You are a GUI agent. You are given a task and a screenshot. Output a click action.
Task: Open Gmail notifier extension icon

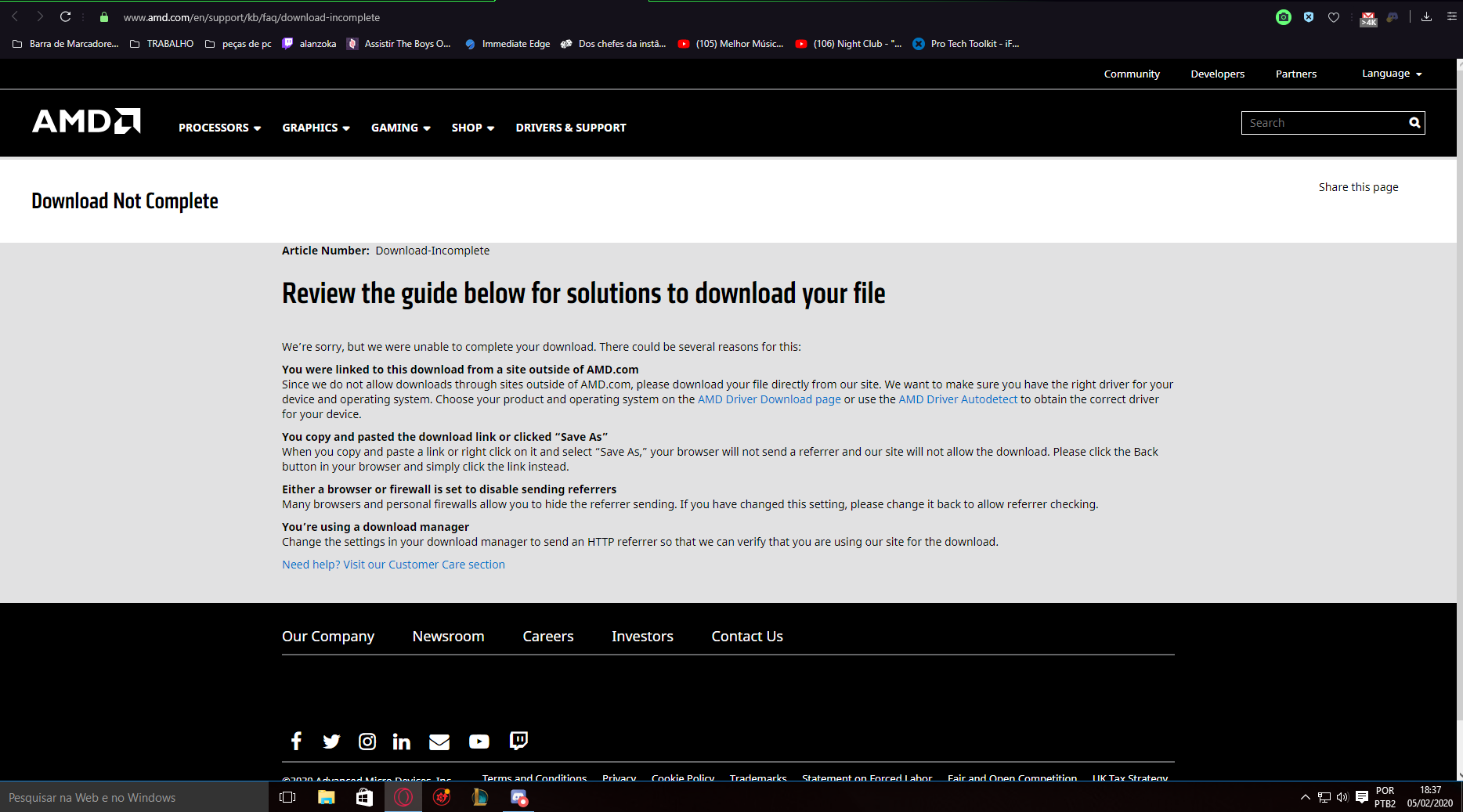tap(1368, 18)
